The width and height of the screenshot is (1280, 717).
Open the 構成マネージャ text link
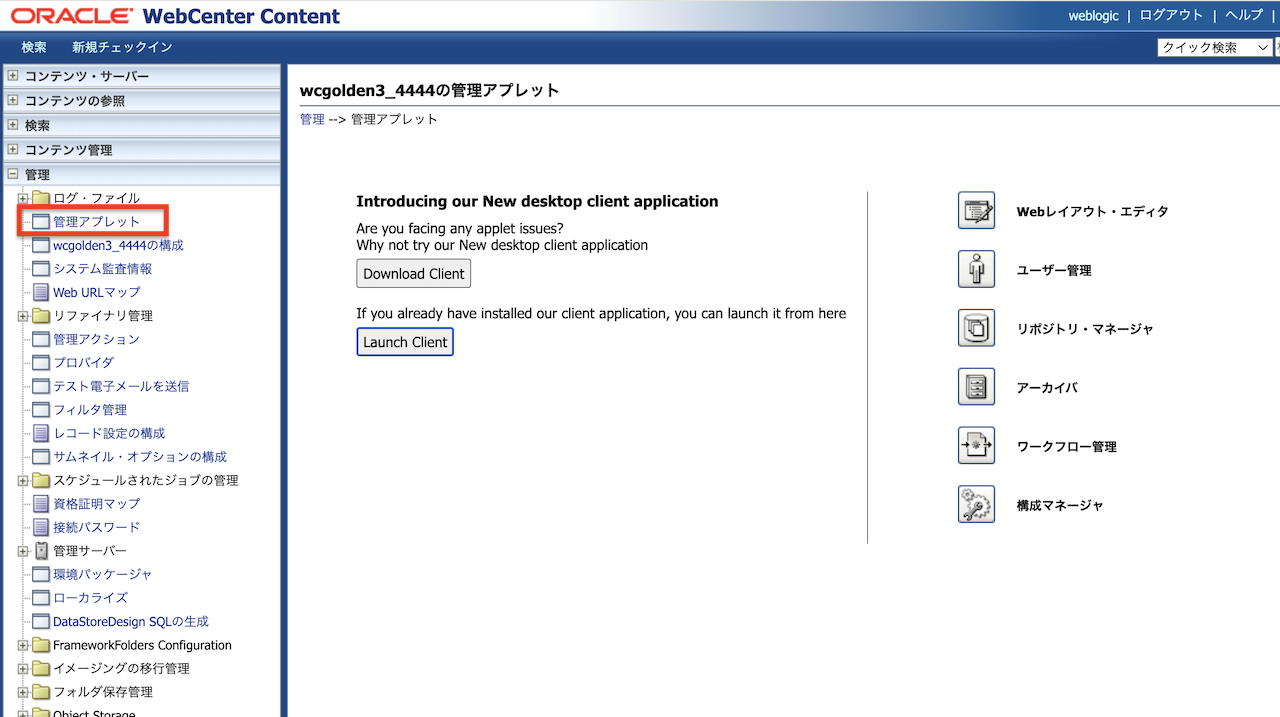[1060, 506]
